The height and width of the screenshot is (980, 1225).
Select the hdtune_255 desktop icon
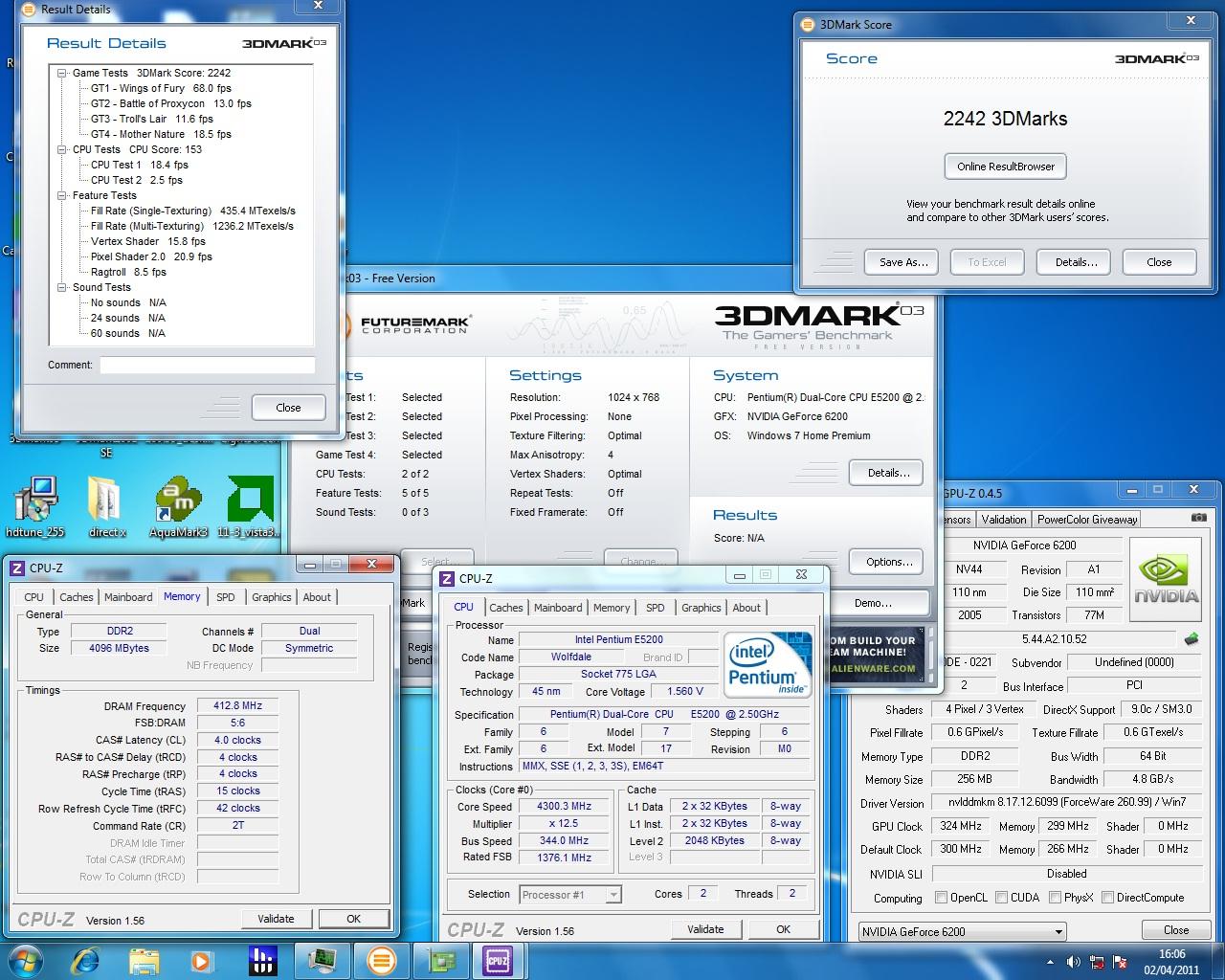pos(35,507)
